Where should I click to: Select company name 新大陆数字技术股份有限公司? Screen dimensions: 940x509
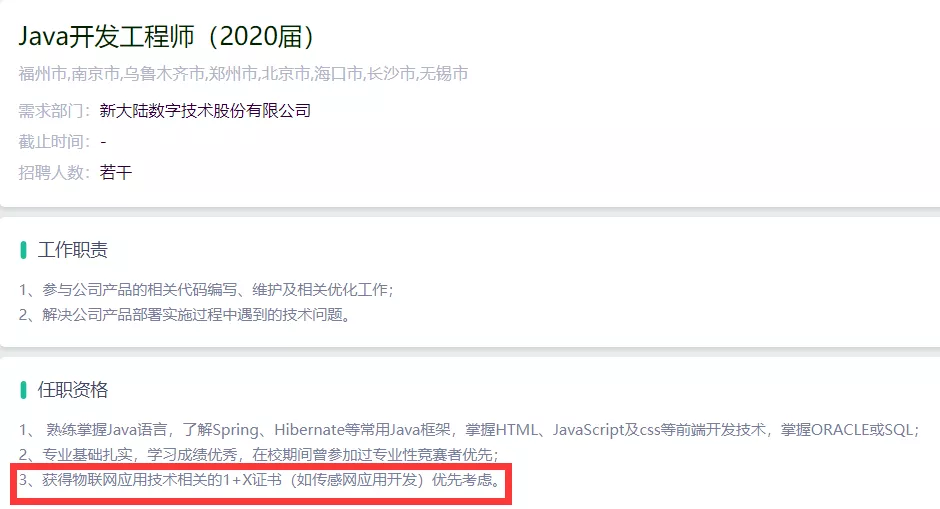click(x=205, y=111)
